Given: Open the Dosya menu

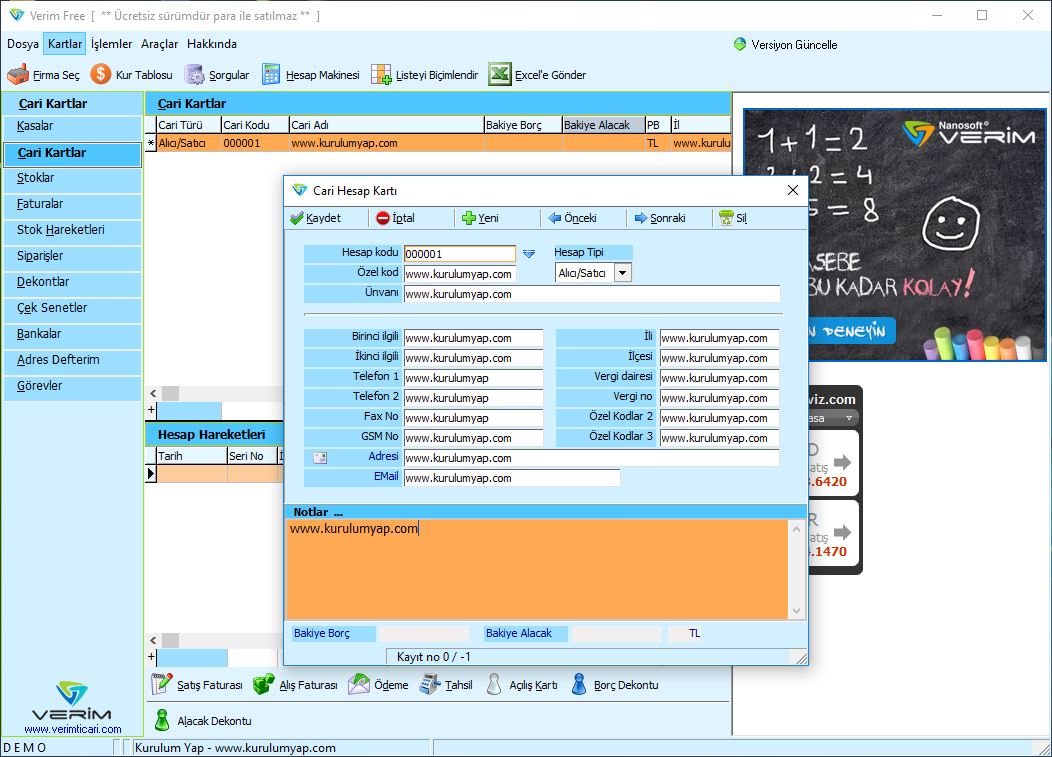Looking at the screenshot, I should [23, 44].
